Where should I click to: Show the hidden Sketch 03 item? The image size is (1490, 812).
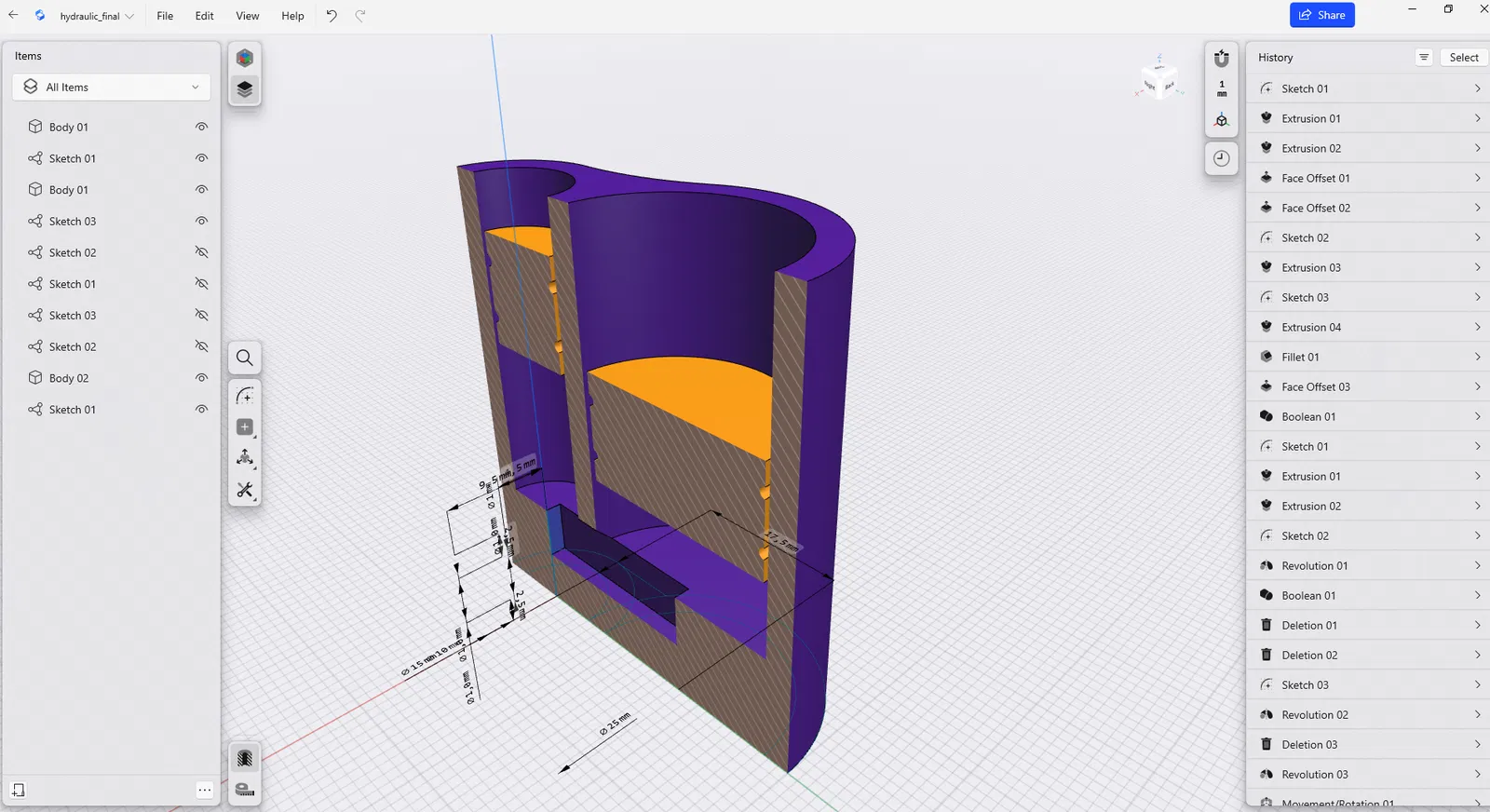[x=201, y=315]
